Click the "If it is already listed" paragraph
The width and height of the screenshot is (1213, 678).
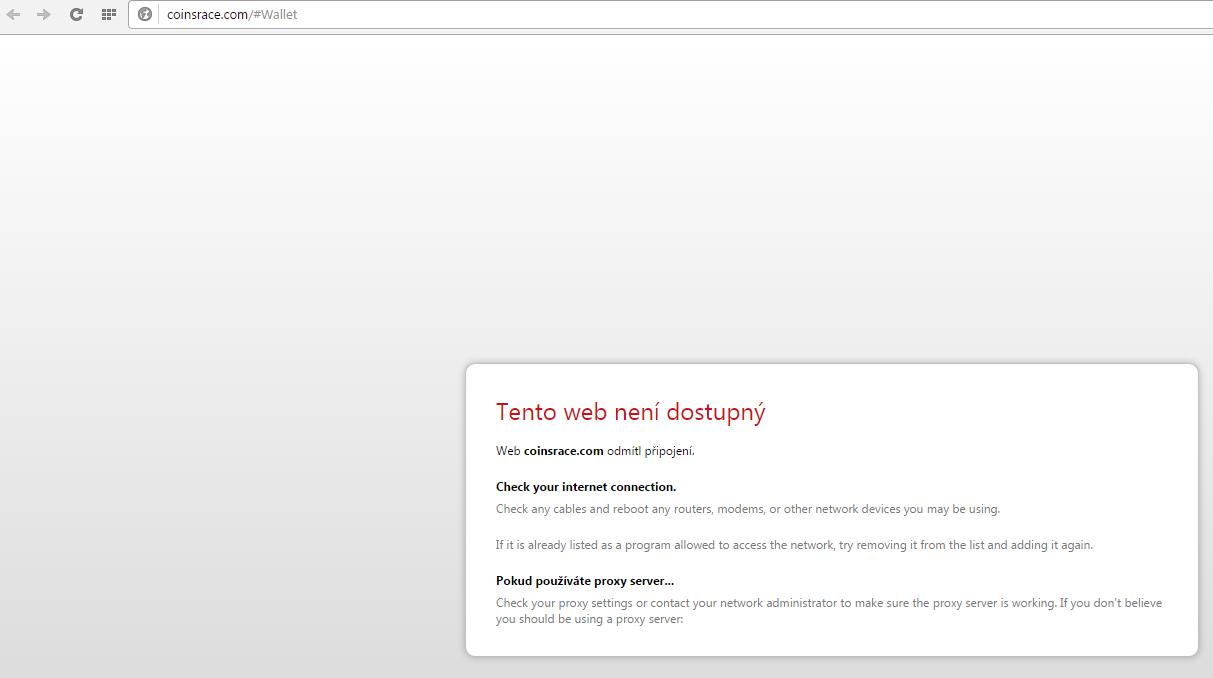794,545
